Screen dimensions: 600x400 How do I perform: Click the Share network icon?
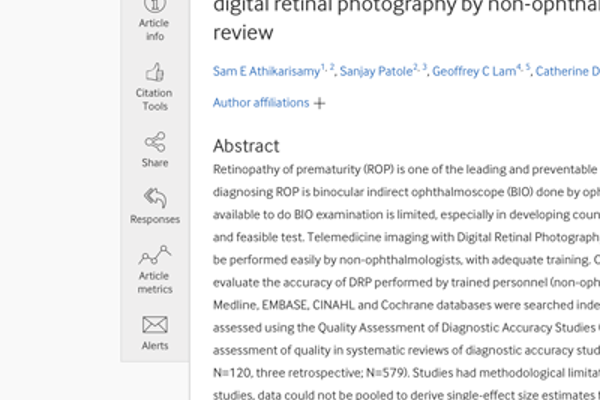[154, 141]
